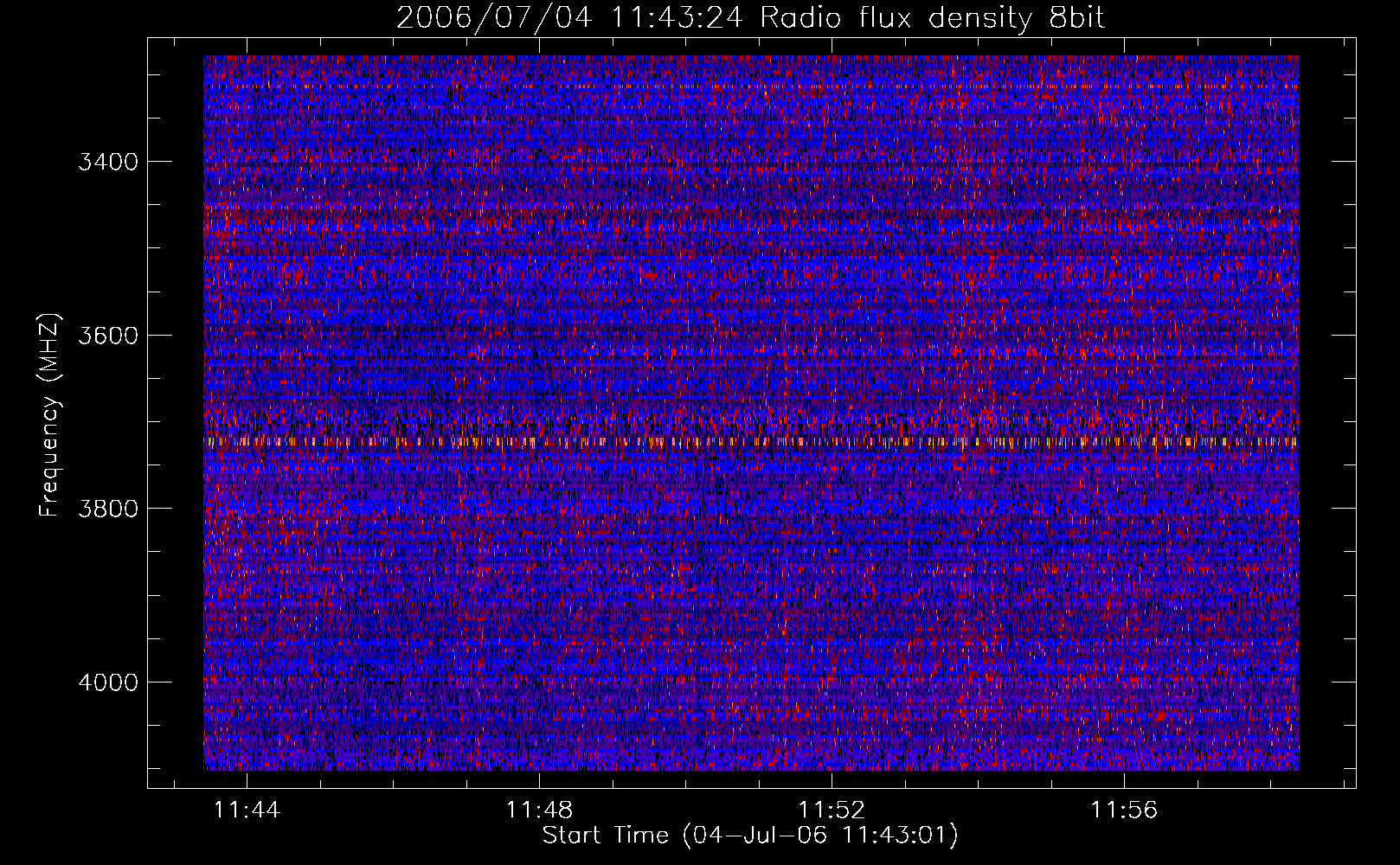Click the Frequency (MHZ) axis title
The width and height of the screenshot is (1400, 865).
[50, 414]
